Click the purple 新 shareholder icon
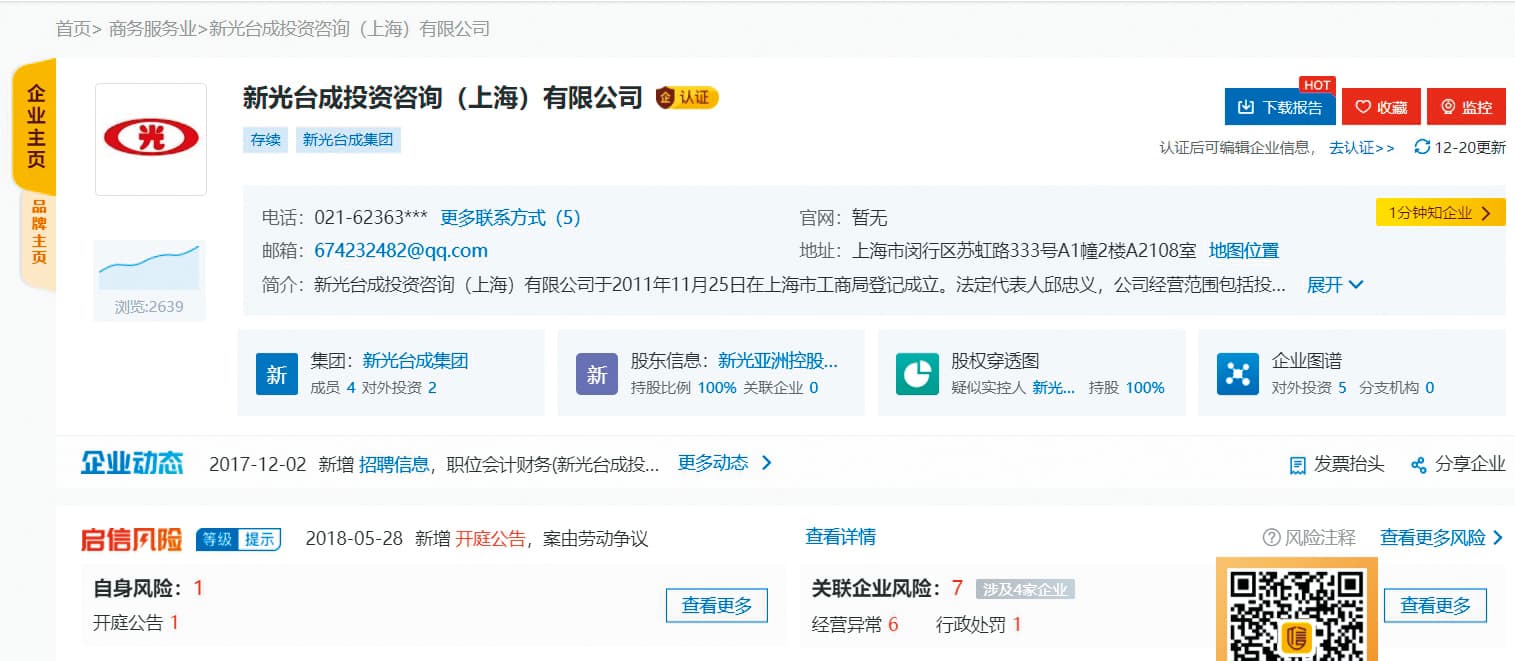This screenshot has width=1515, height=661. click(x=597, y=374)
